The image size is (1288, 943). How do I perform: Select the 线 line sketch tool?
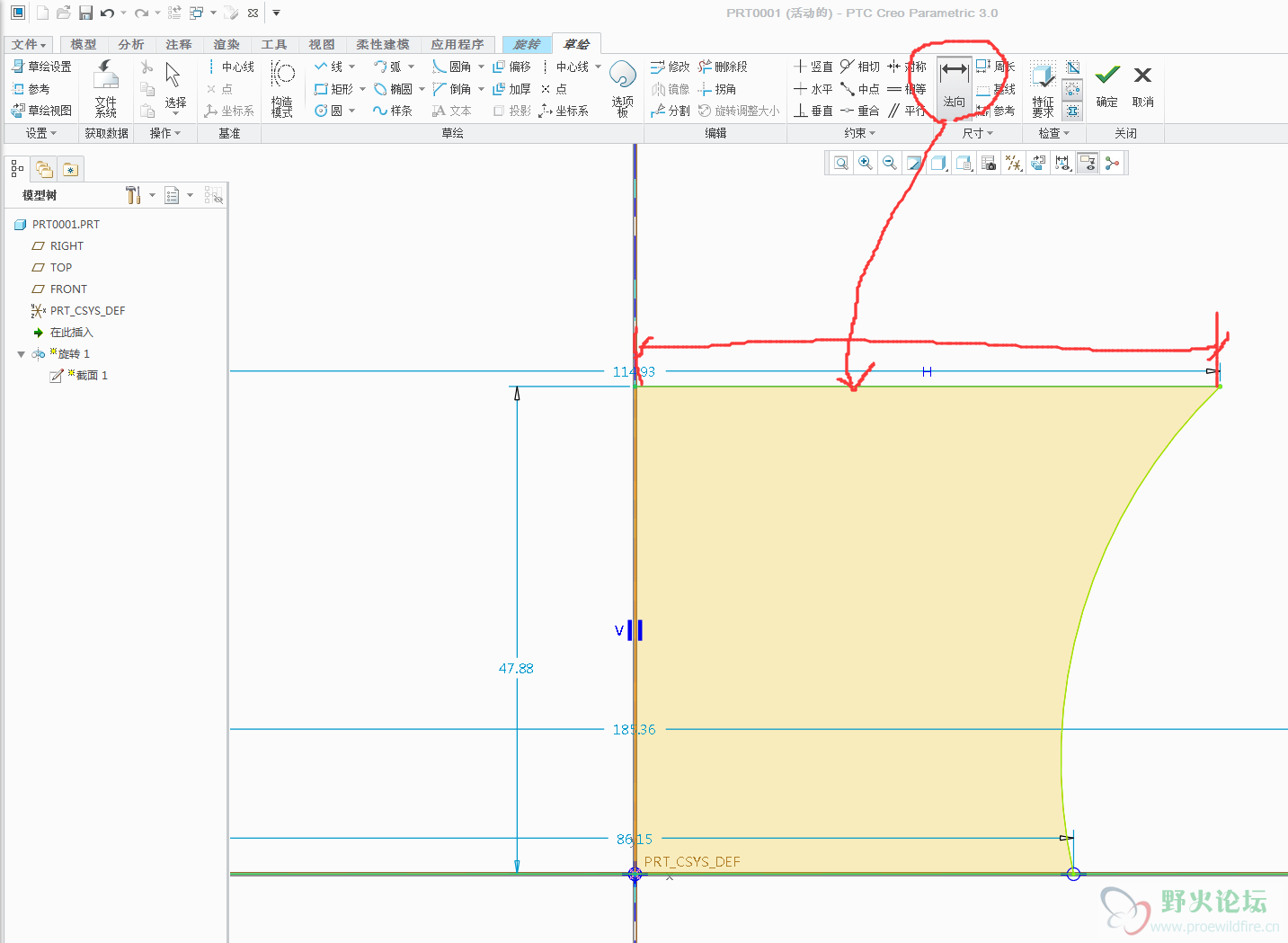coord(328,67)
